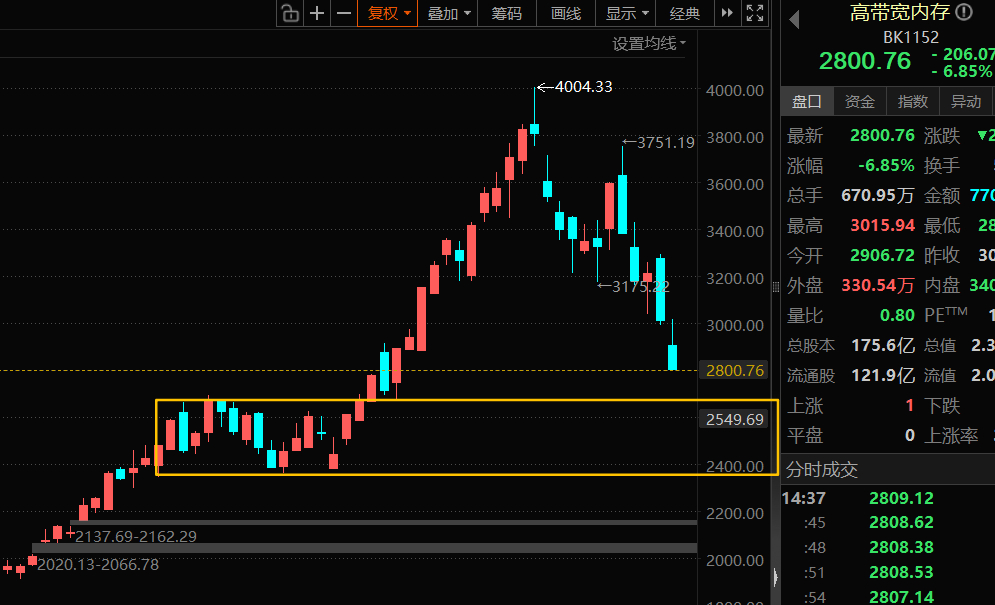Click the 2800.76 current price in header
Screen dimensions: 995x605
click(864, 61)
